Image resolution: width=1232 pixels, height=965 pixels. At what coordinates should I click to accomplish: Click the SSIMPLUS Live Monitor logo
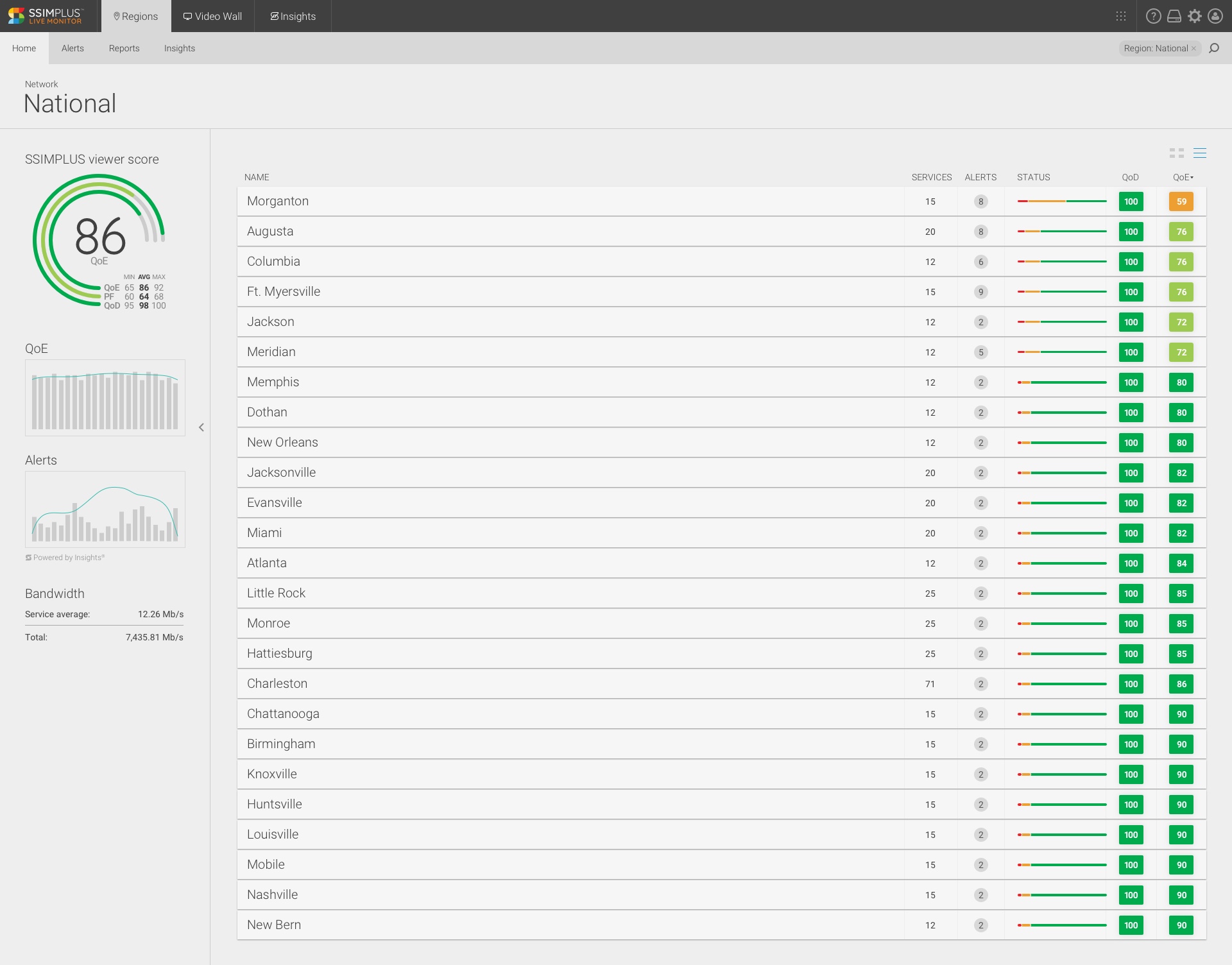46,16
